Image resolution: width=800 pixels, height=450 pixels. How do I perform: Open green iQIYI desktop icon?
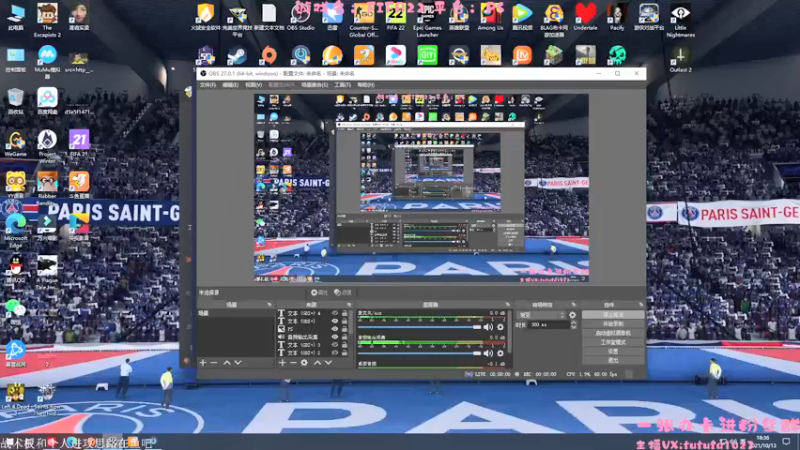427,55
